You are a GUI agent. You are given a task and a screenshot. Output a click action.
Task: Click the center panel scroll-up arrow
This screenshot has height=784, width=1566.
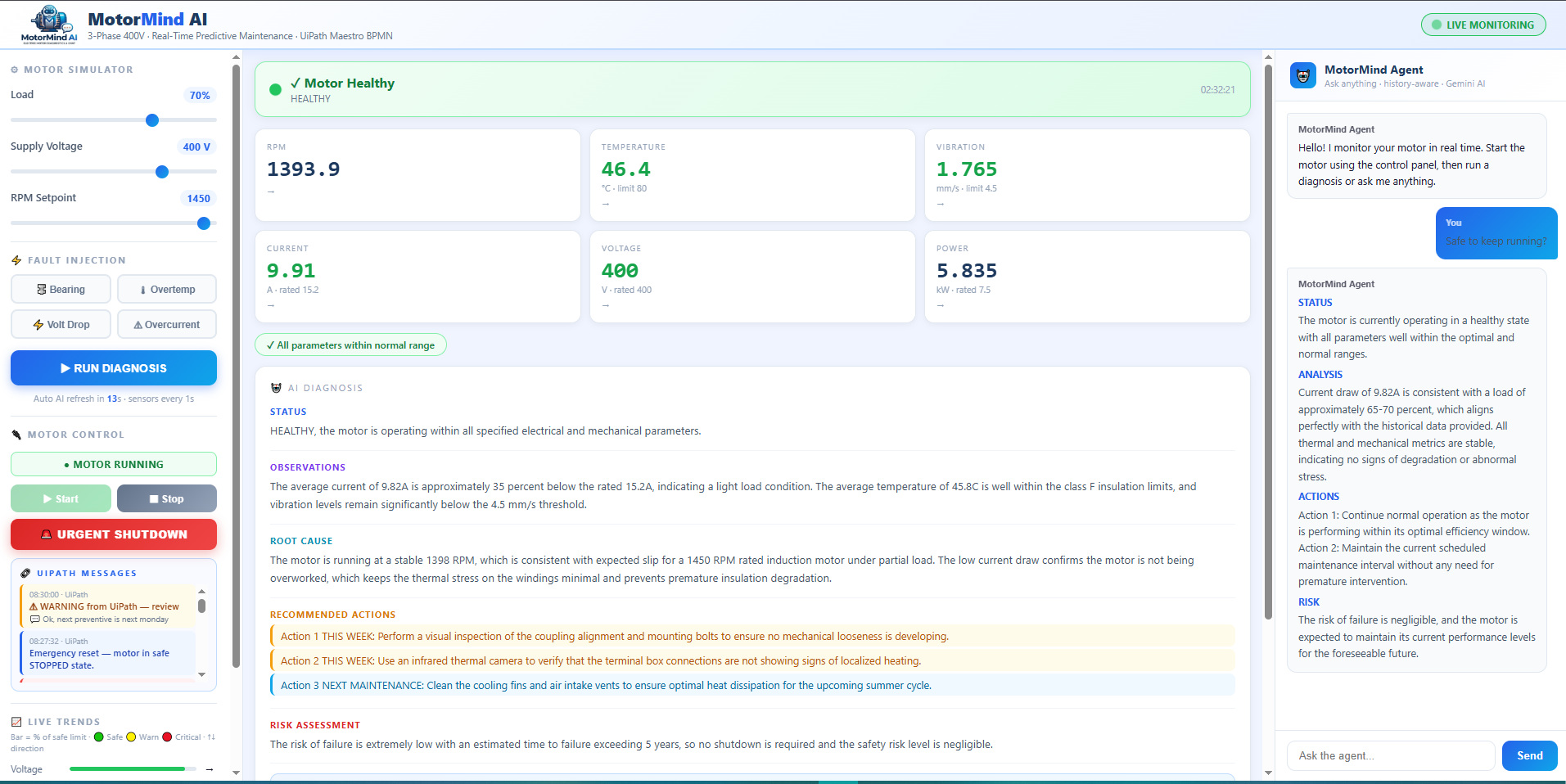pyautogui.click(x=1268, y=57)
